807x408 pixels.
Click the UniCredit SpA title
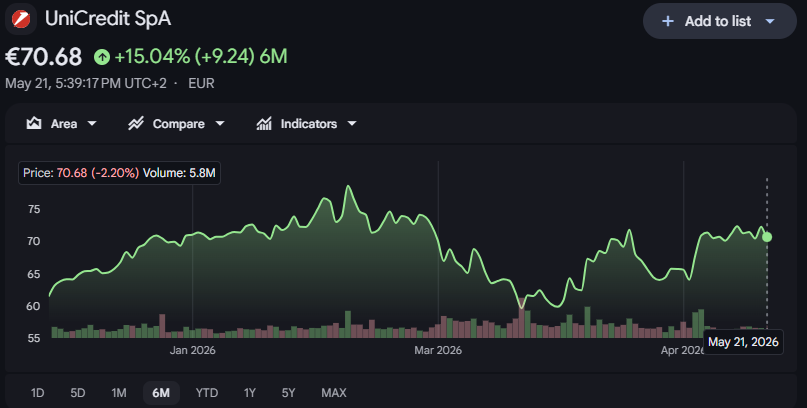(x=108, y=19)
